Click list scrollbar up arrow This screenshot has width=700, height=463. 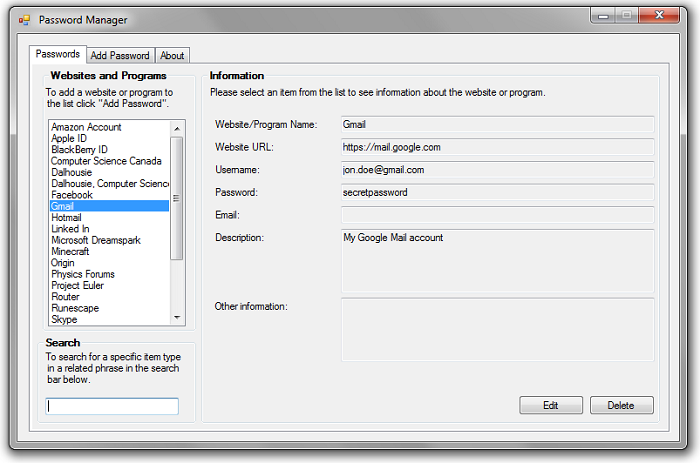coord(177,129)
